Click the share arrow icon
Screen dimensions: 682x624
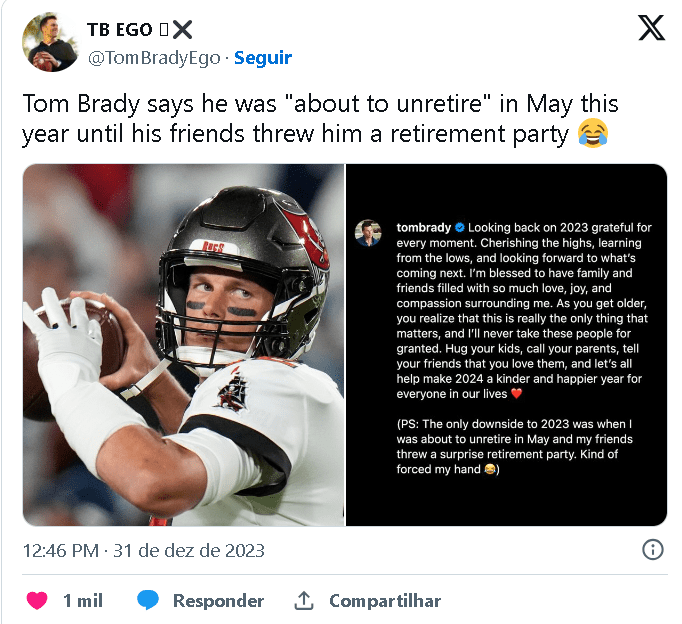[304, 601]
